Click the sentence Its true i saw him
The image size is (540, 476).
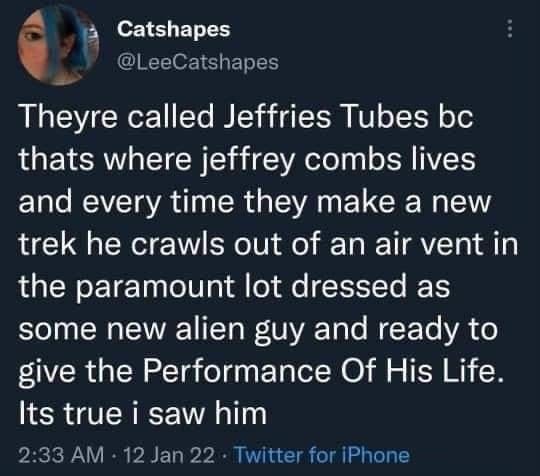pos(143,413)
